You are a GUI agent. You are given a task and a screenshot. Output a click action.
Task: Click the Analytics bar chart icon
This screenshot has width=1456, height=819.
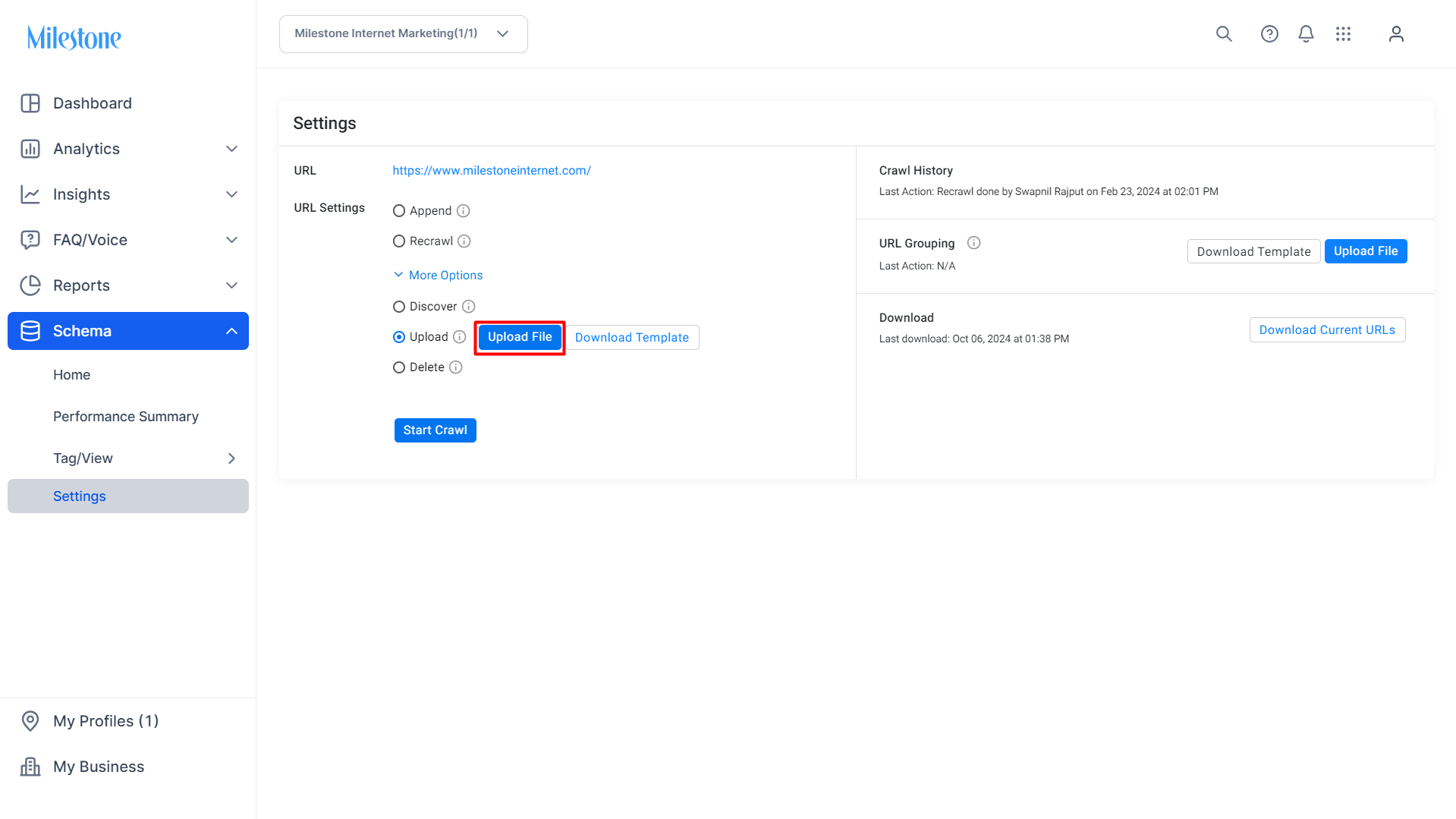coord(30,149)
